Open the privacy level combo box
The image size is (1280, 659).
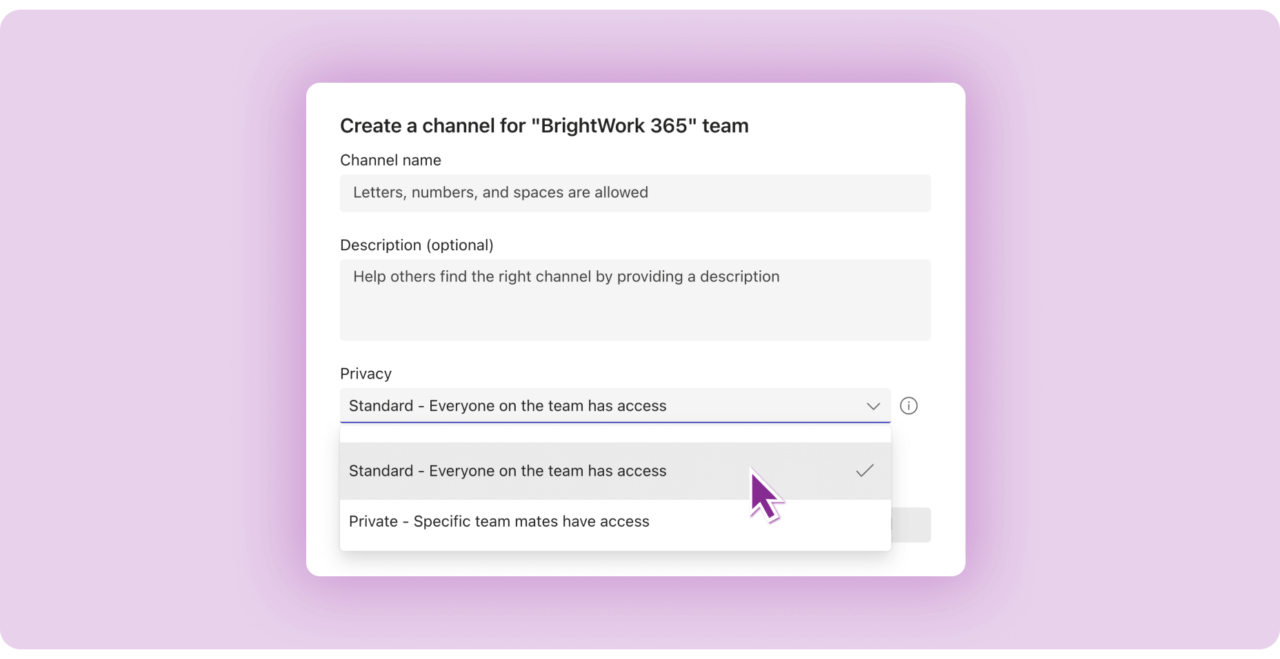(x=615, y=406)
